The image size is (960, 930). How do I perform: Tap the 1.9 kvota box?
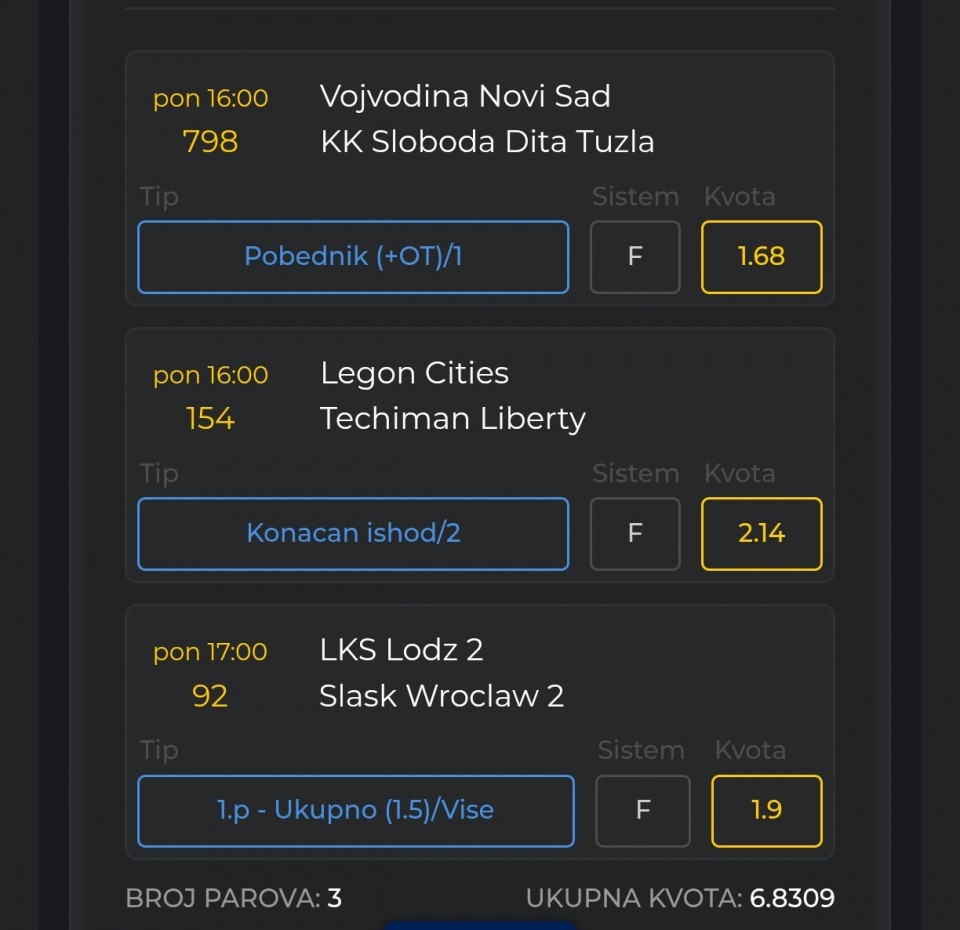pos(766,810)
